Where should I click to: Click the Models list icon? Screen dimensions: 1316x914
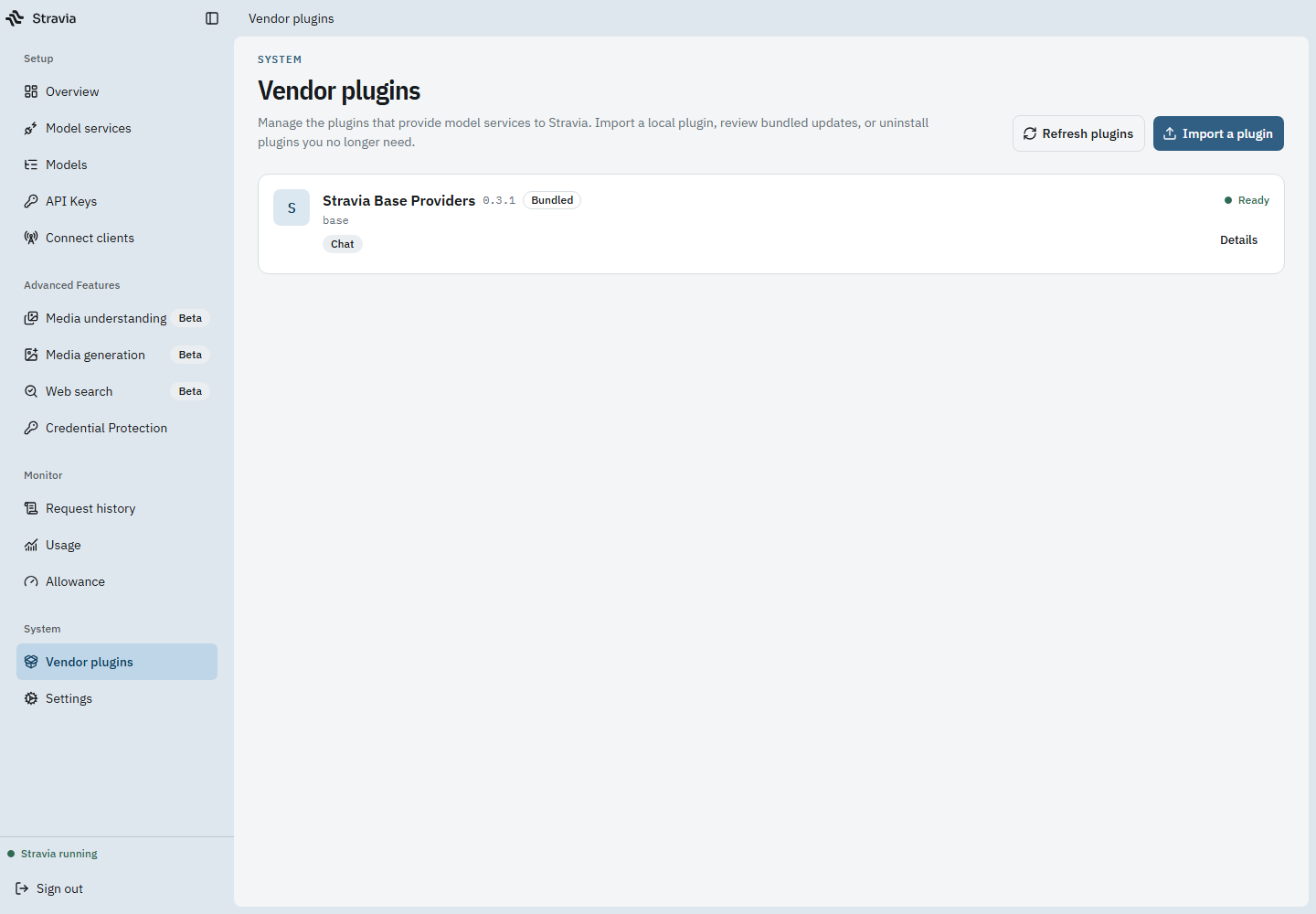pos(31,165)
